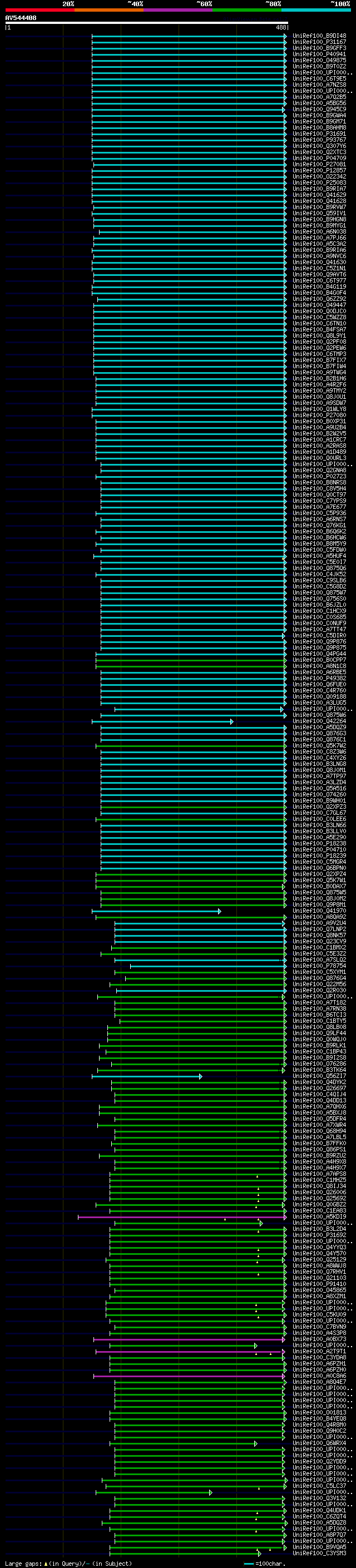The height and width of the screenshot is (1568, 356).
Task: Click UniRef100_A7TP97 entry
Action: click(319, 776)
